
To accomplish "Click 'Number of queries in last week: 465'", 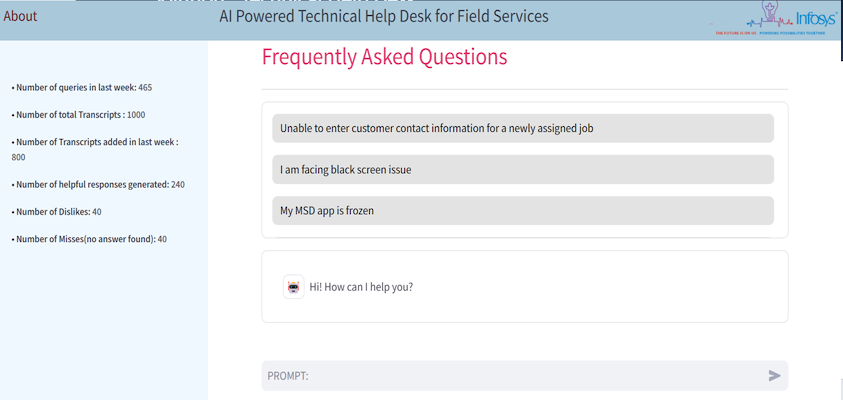I will click(82, 87).
